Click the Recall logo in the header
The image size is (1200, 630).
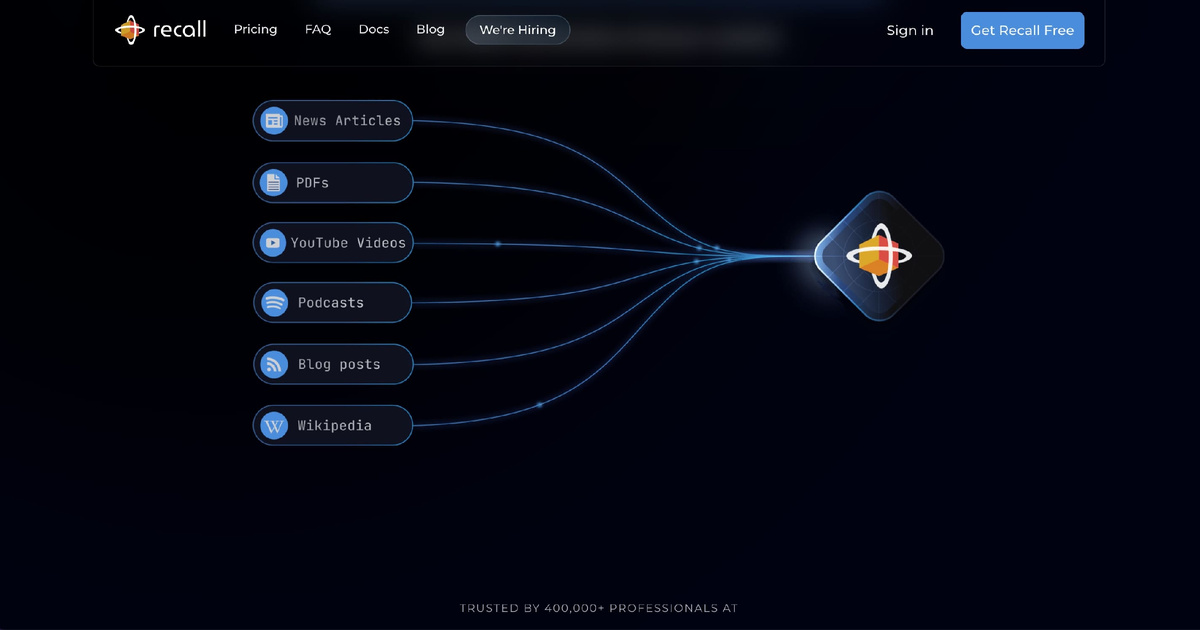click(x=160, y=30)
